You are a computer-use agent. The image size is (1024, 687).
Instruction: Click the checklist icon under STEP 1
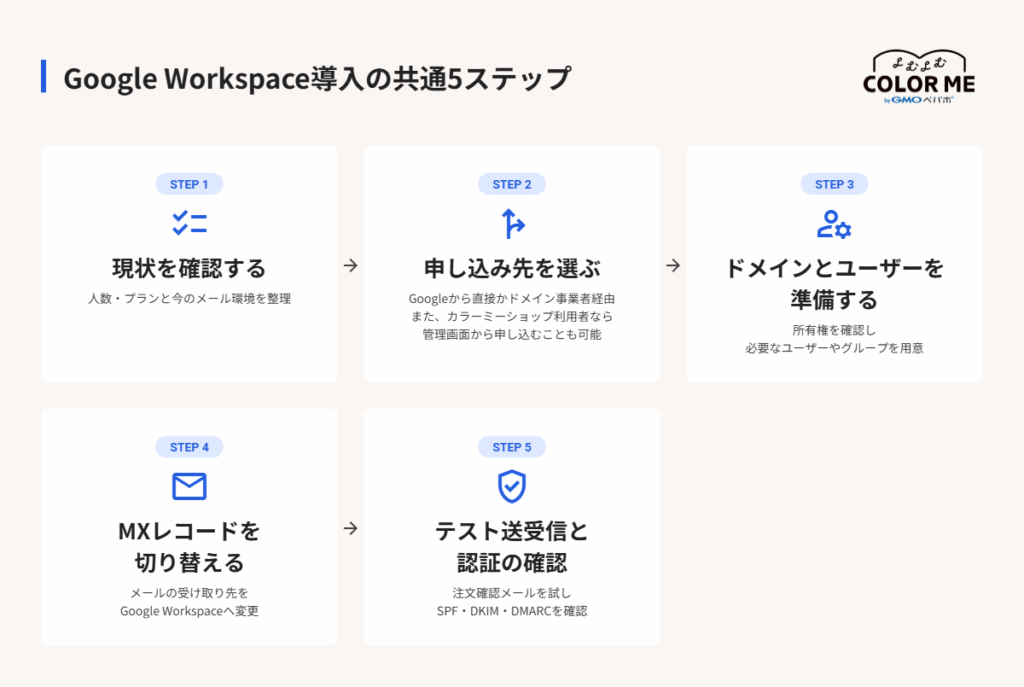(x=189, y=223)
